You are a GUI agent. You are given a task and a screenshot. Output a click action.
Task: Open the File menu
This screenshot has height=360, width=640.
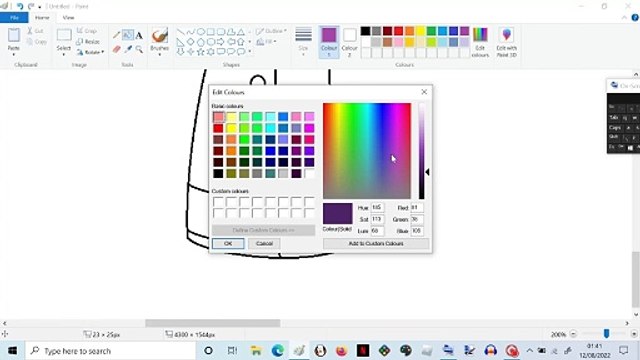pyautogui.click(x=14, y=18)
